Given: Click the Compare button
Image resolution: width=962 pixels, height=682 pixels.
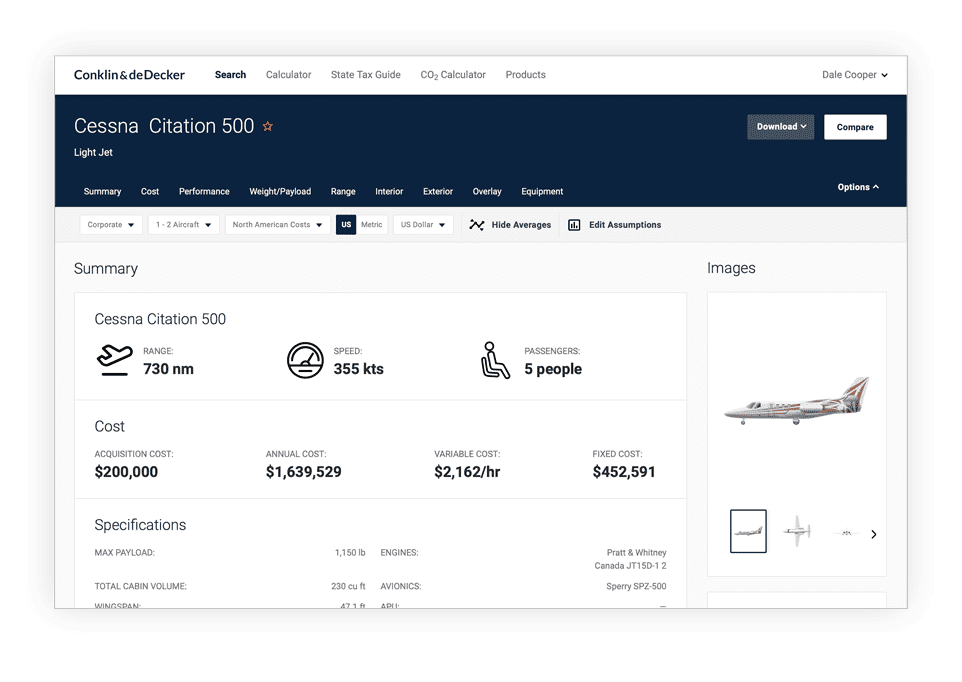Looking at the screenshot, I should 855,127.
